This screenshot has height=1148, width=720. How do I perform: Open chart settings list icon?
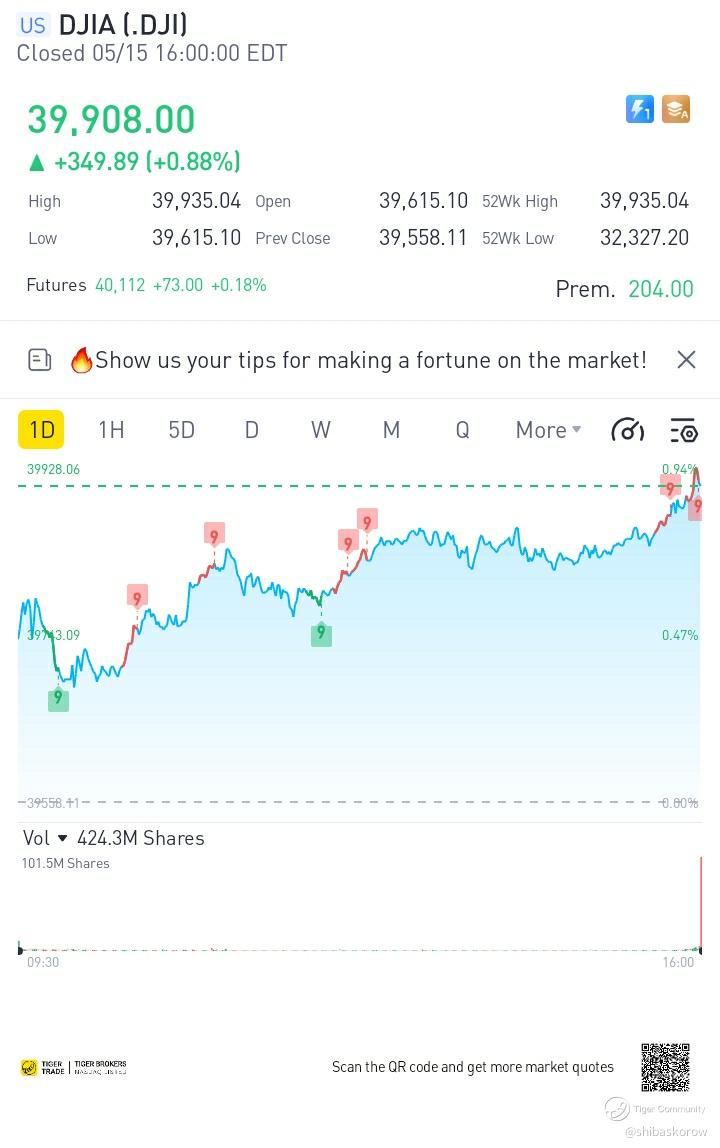click(x=684, y=430)
